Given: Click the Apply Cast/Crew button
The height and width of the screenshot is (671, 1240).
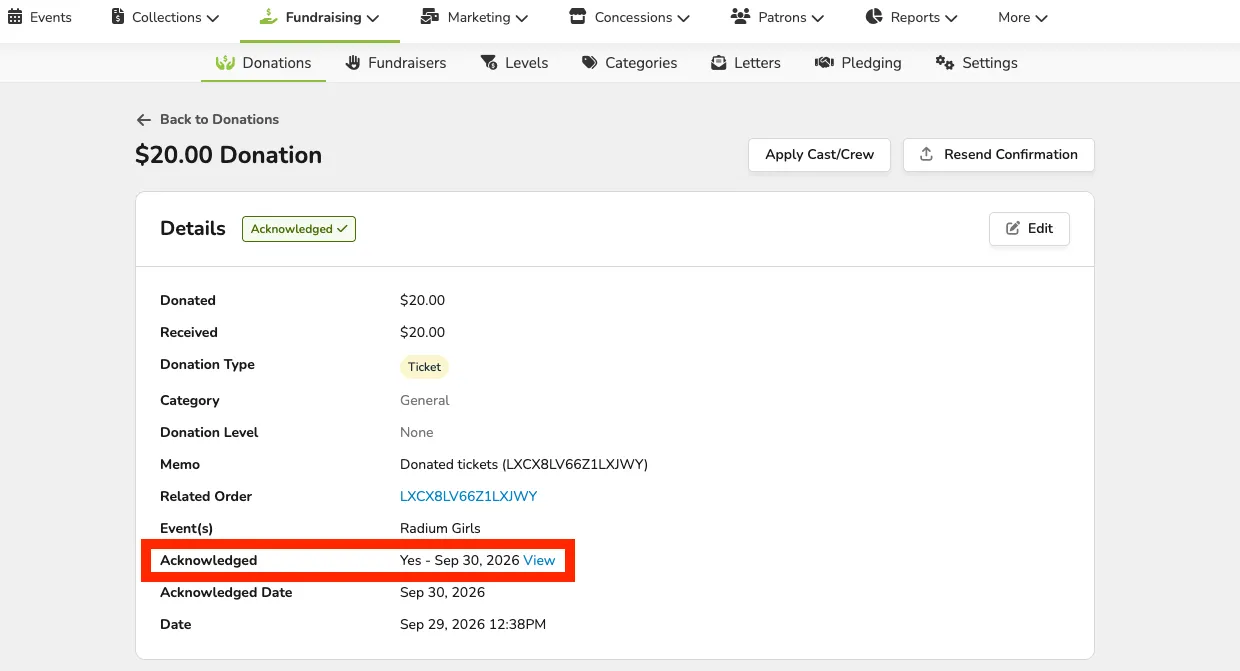Looking at the screenshot, I should (820, 155).
